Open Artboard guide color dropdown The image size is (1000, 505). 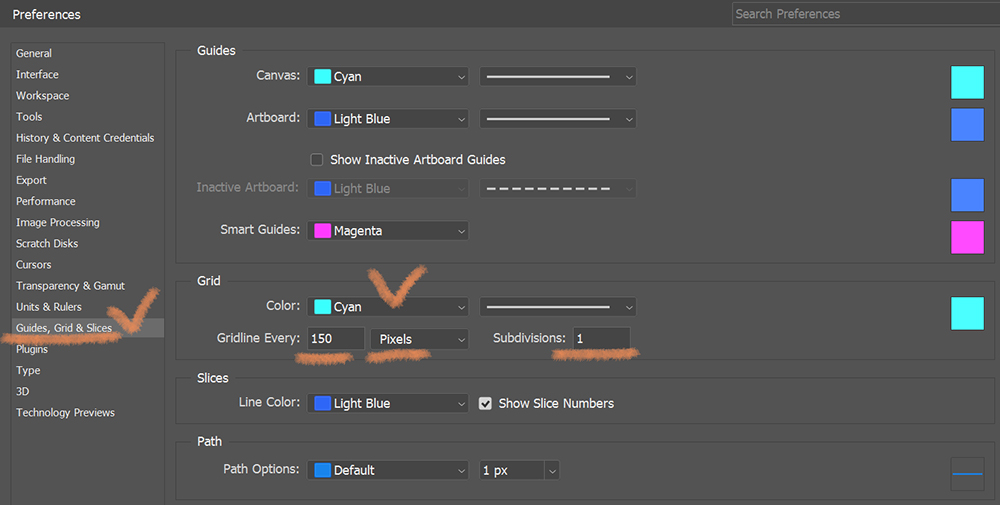388,119
